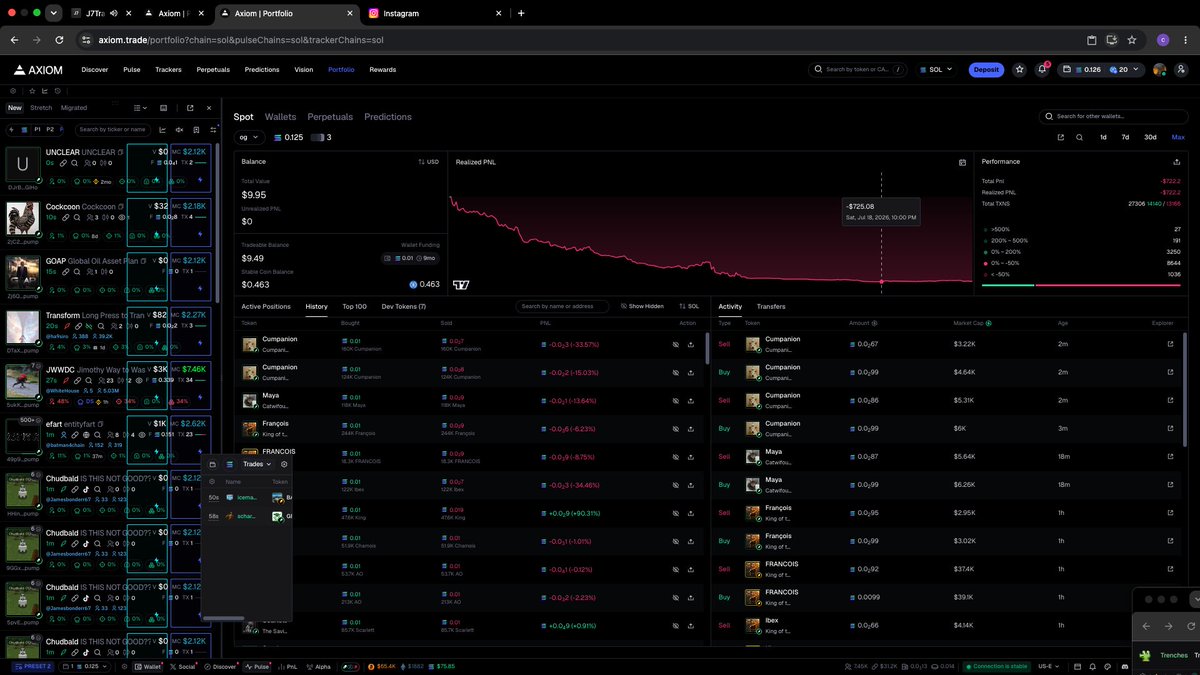Open the Trades dropdown in popup
Viewport: 1200px width, 675px height.
click(257, 464)
